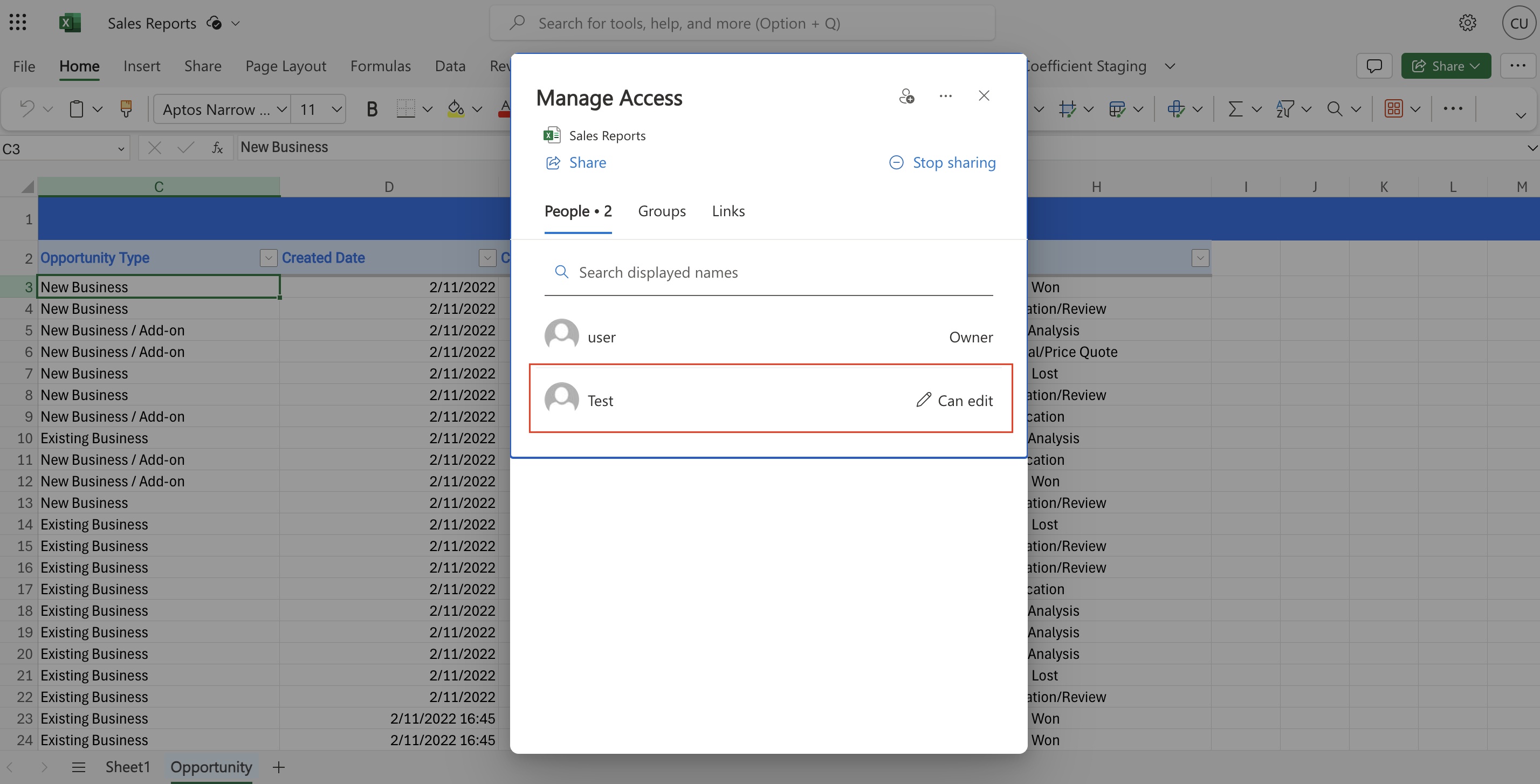
Task: Click the Excel logo icon
Action: tap(70, 23)
